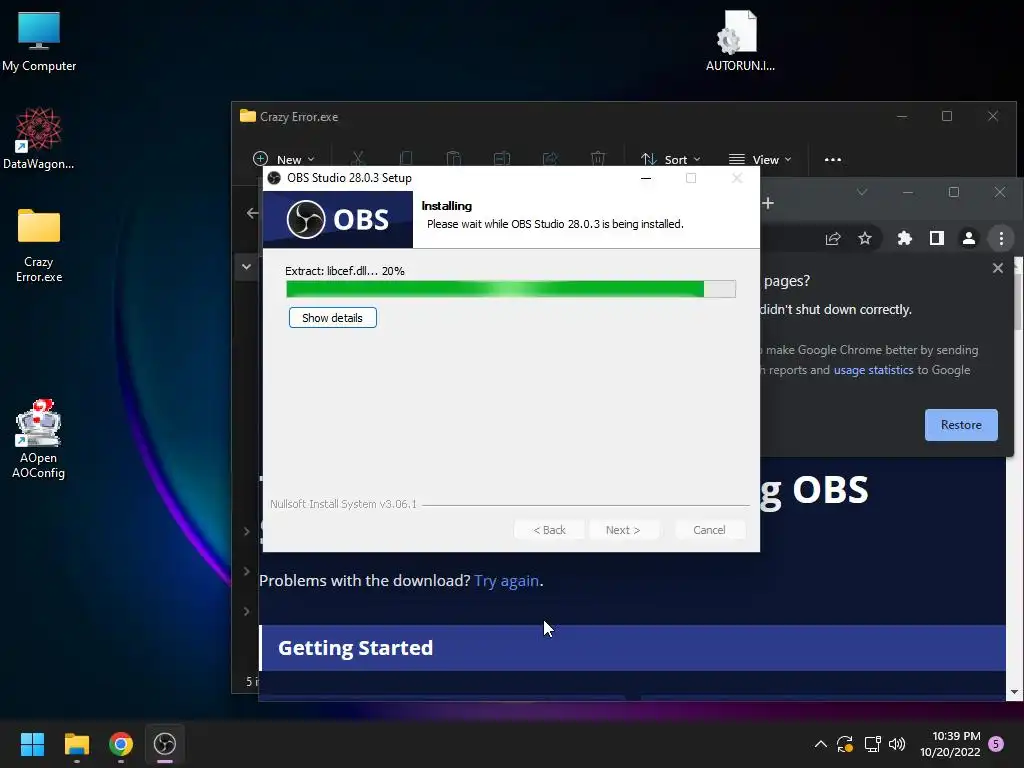Open the usage statistics link in Chrome
The height and width of the screenshot is (768, 1024).
pyautogui.click(x=873, y=370)
